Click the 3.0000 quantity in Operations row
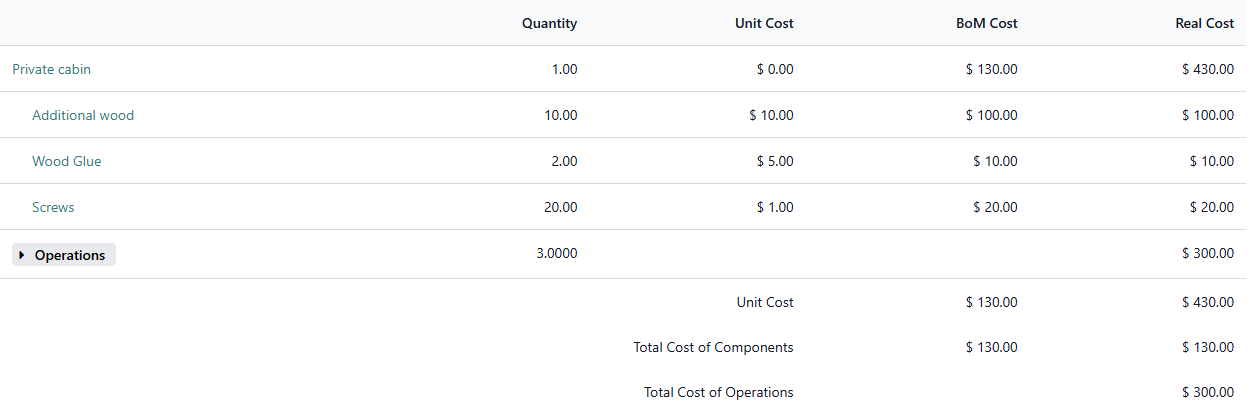 click(556, 254)
